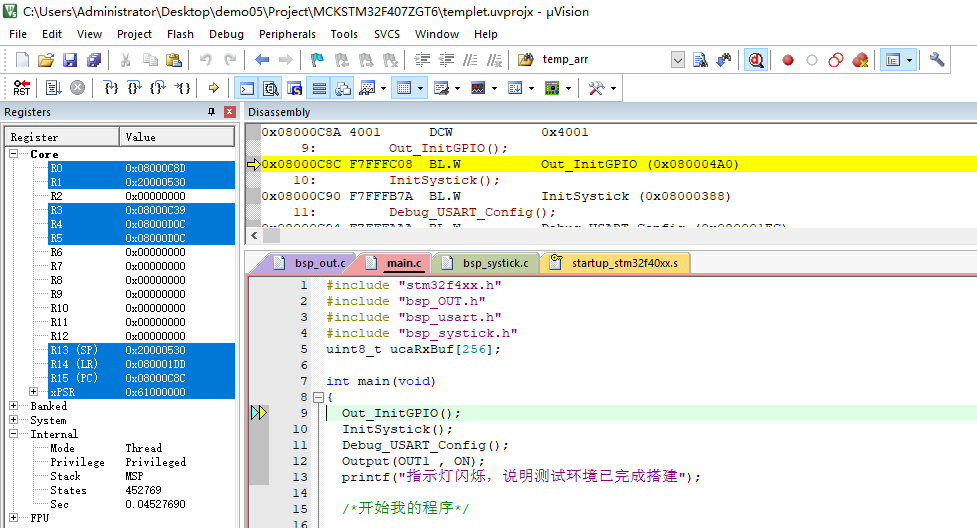977x528 pixels.
Task: Expand the FPU register group
Action: click(x=13, y=517)
